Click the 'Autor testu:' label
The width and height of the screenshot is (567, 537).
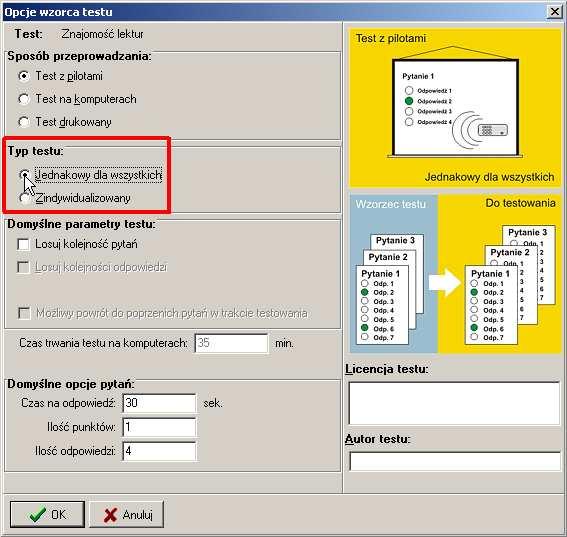point(378,439)
